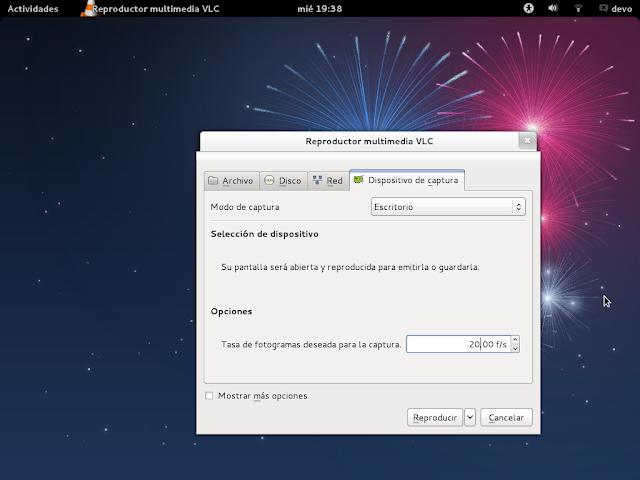Click the 'Opciones' heading

point(231,311)
